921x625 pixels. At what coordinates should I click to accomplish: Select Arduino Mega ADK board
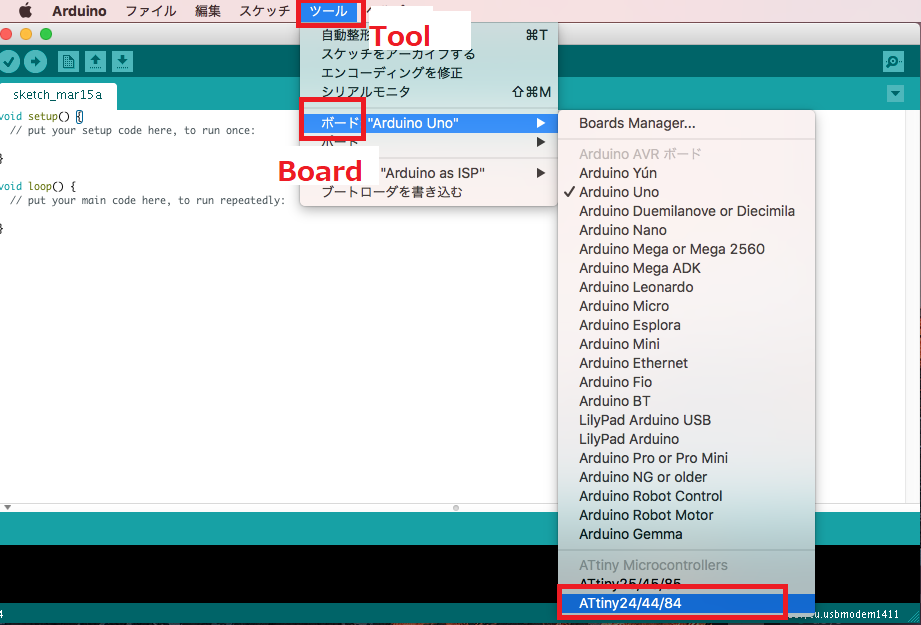pyautogui.click(x=686, y=268)
